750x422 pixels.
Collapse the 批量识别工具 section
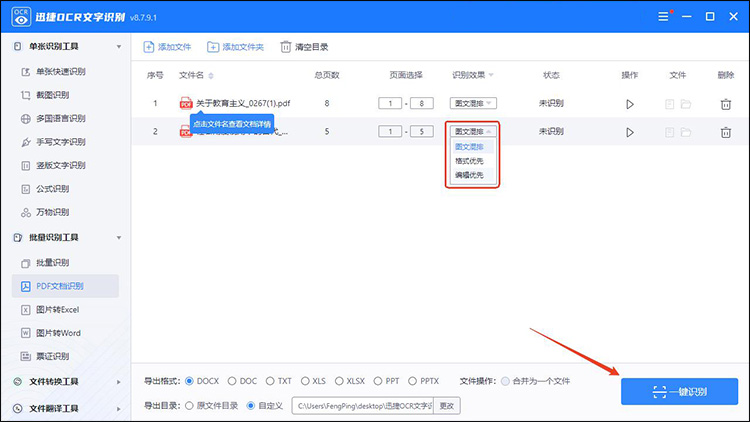(119, 238)
